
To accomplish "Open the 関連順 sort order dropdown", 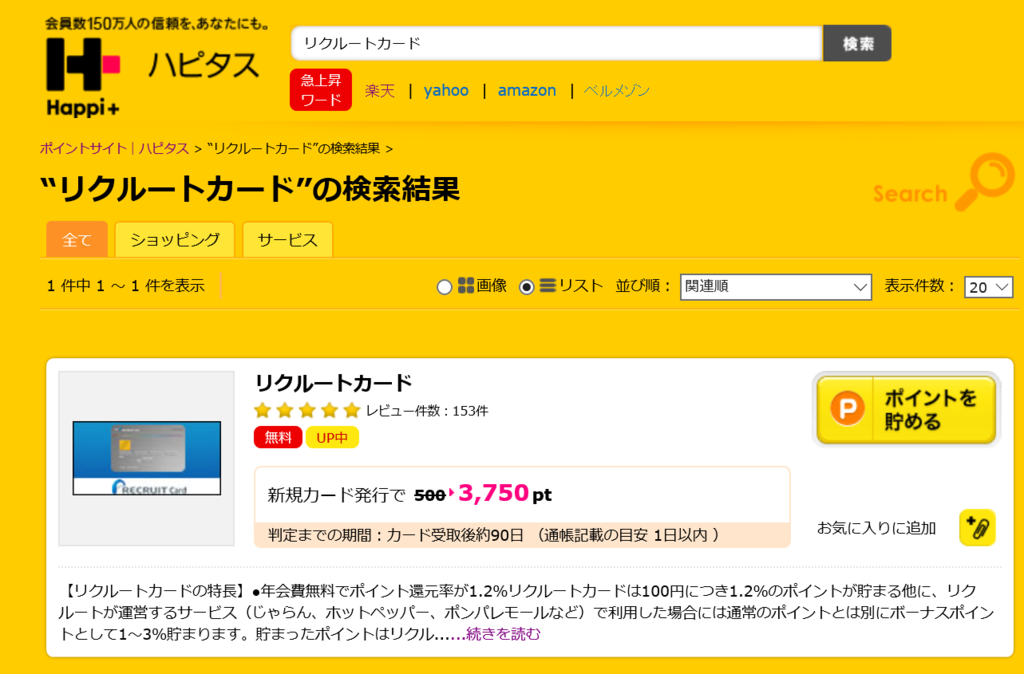I will coord(776,287).
